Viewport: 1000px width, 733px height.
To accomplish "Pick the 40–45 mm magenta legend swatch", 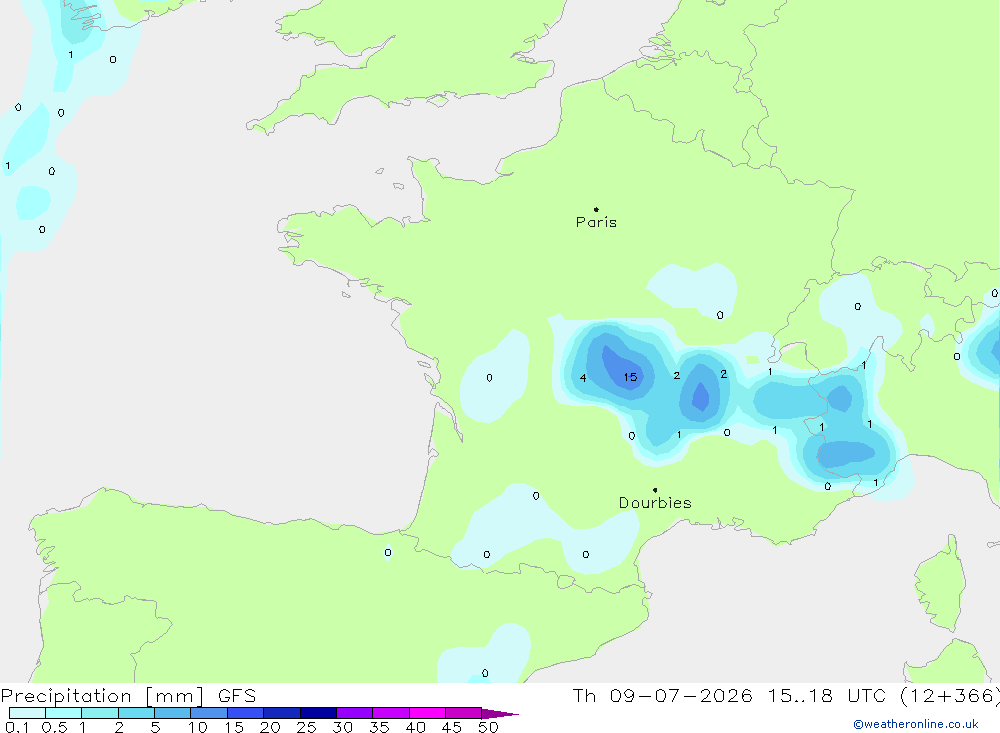I will pyautogui.click(x=427, y=713).
